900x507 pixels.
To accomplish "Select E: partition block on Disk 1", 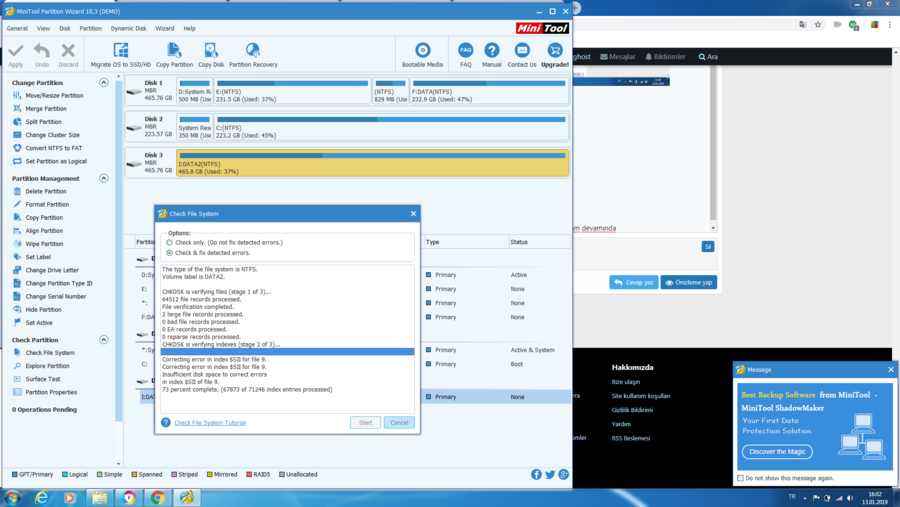I will (292, 91).
